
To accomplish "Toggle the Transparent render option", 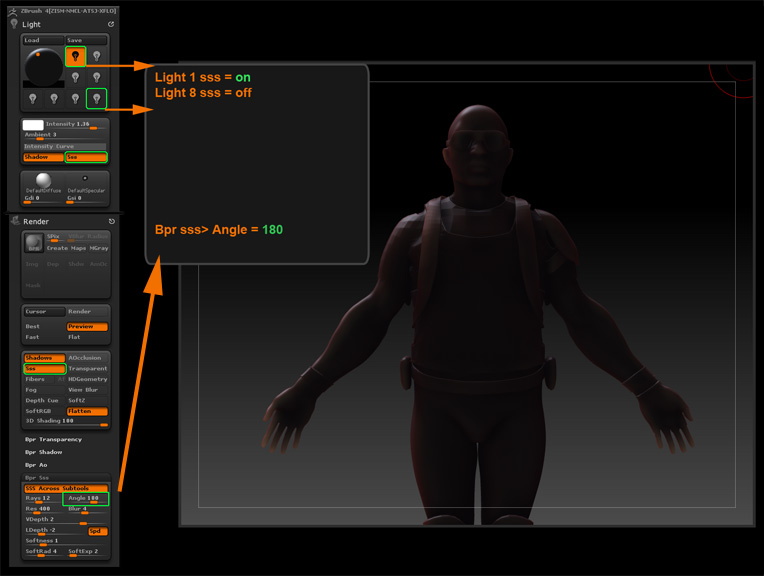I will point(87,368).
